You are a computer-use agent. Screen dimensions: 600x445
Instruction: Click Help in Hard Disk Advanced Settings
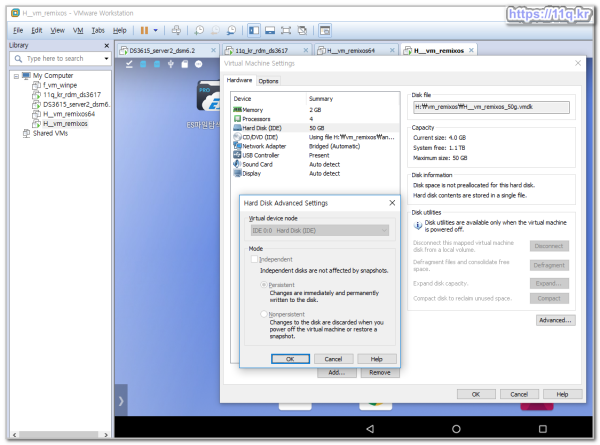coord(377,359)
